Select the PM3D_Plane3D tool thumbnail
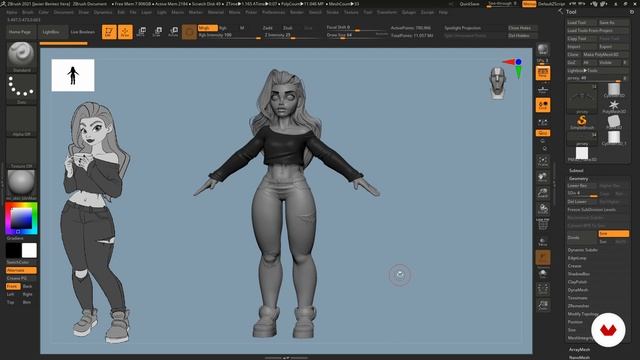 (582, 154)
